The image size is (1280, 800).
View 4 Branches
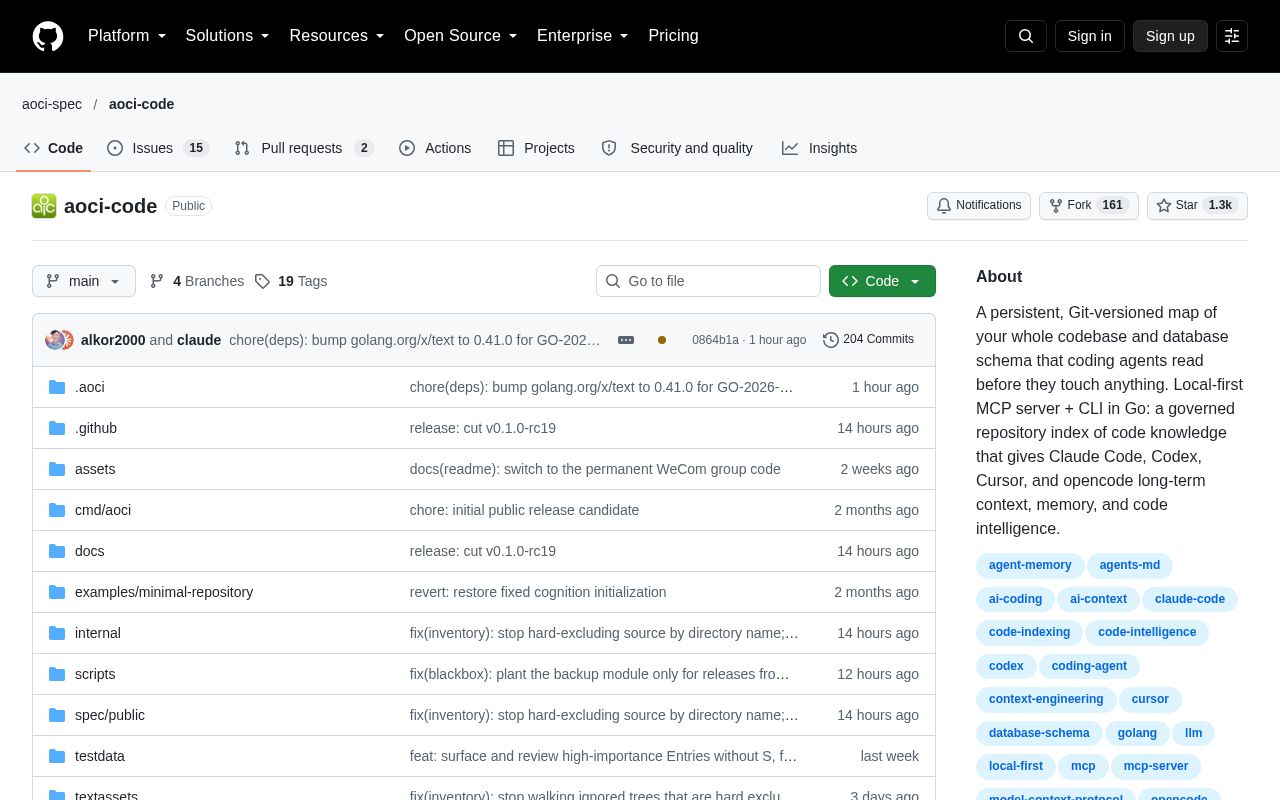[x=197, y=281]
